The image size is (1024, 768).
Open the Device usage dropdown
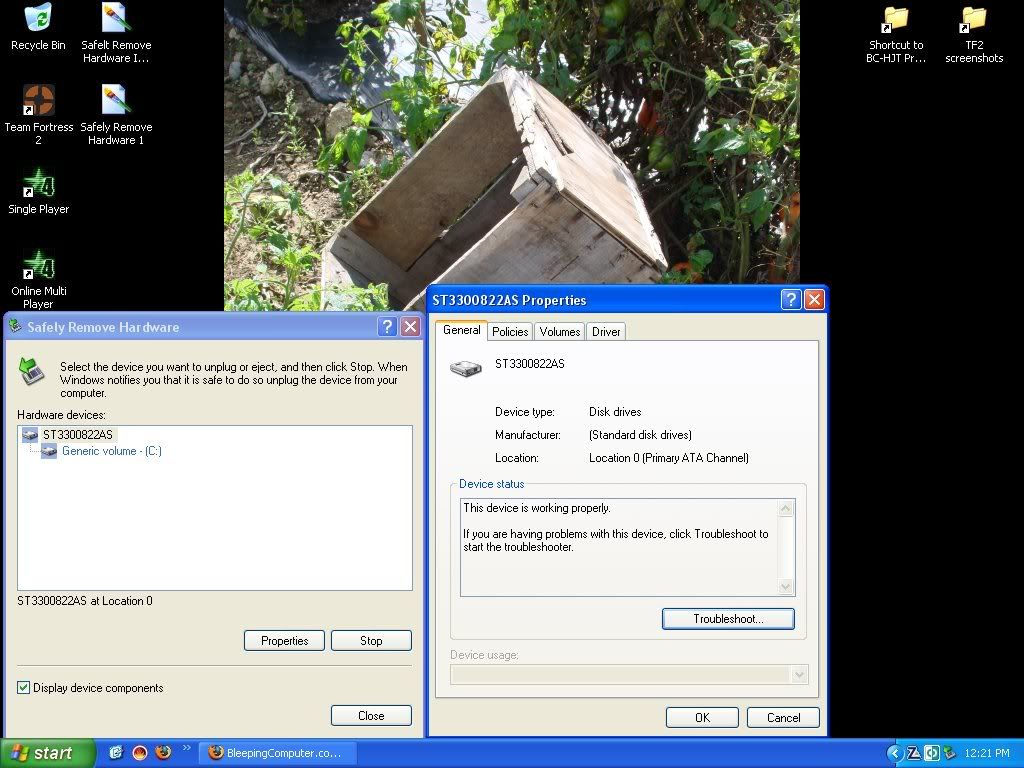tap(799, 675)
